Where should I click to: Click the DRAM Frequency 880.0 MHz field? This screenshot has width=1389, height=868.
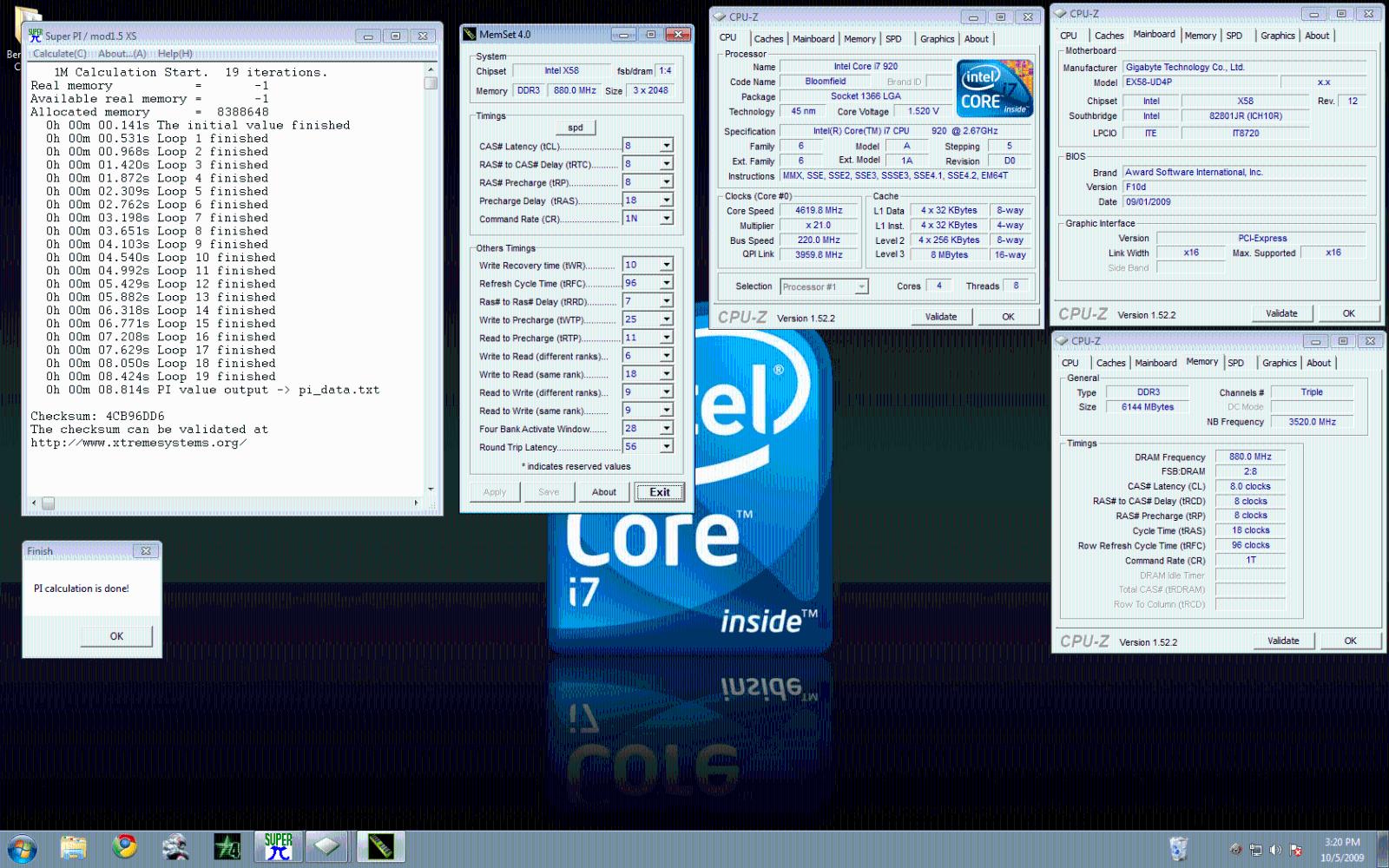tap(1250, 457)
